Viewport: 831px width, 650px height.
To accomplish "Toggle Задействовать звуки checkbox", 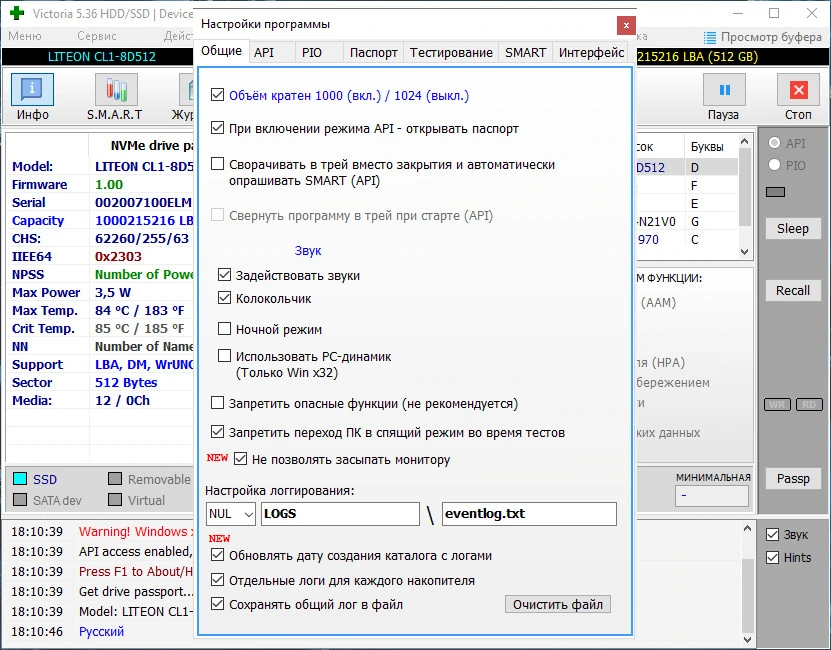I will pyautogui.click(x=224, y=275).
